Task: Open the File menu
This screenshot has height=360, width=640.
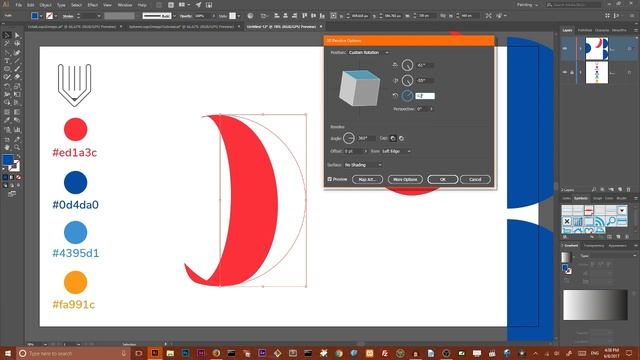Action: [19, 5]
